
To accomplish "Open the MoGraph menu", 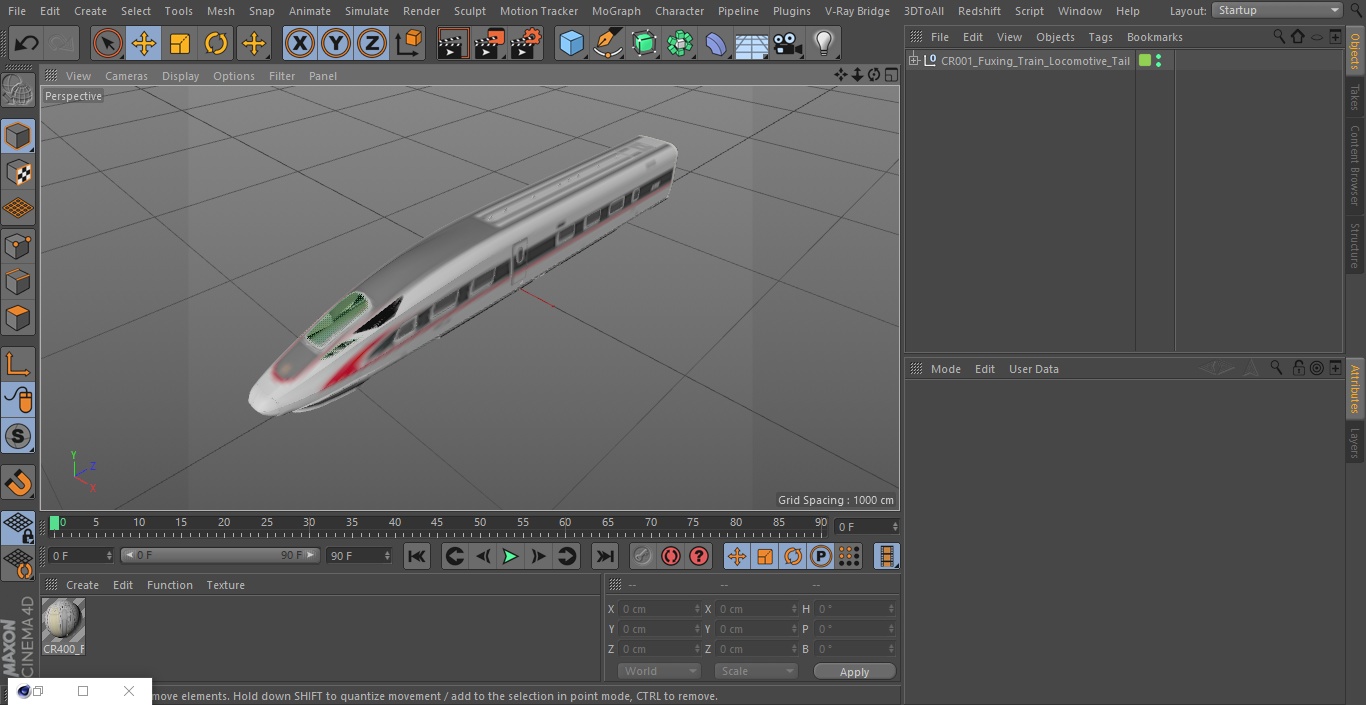I will pyautogui.click(x=616, y=11).
